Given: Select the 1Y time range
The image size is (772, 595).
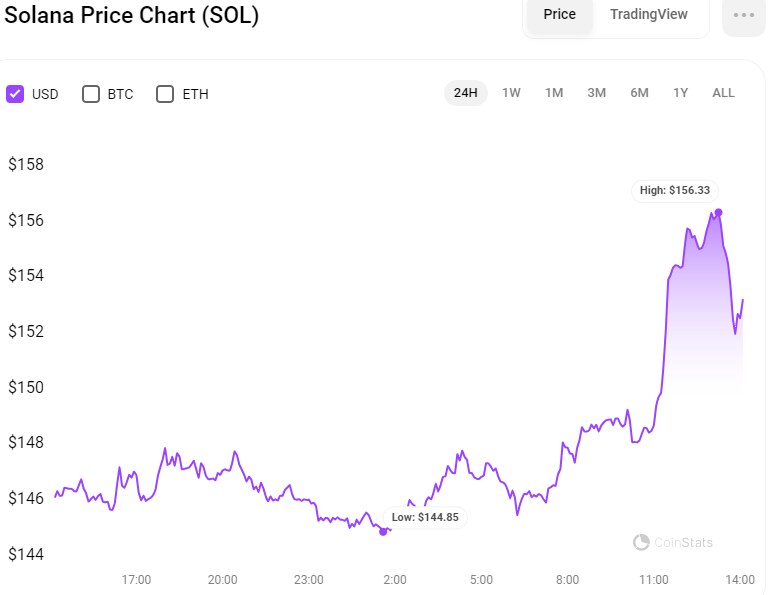Looking at the screenshot, I should 680,93.
